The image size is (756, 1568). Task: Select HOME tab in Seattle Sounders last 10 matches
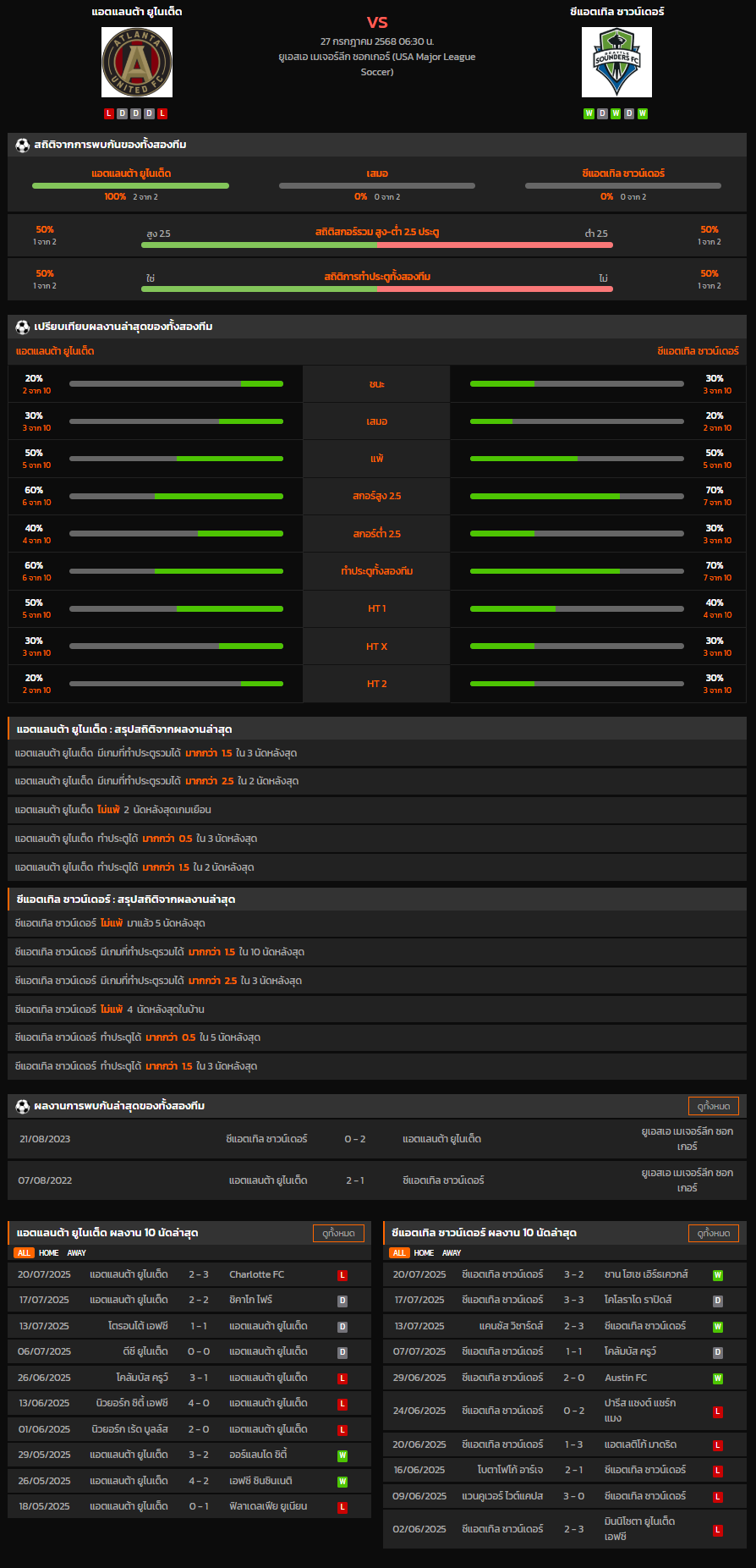(x=425, y=1253)
